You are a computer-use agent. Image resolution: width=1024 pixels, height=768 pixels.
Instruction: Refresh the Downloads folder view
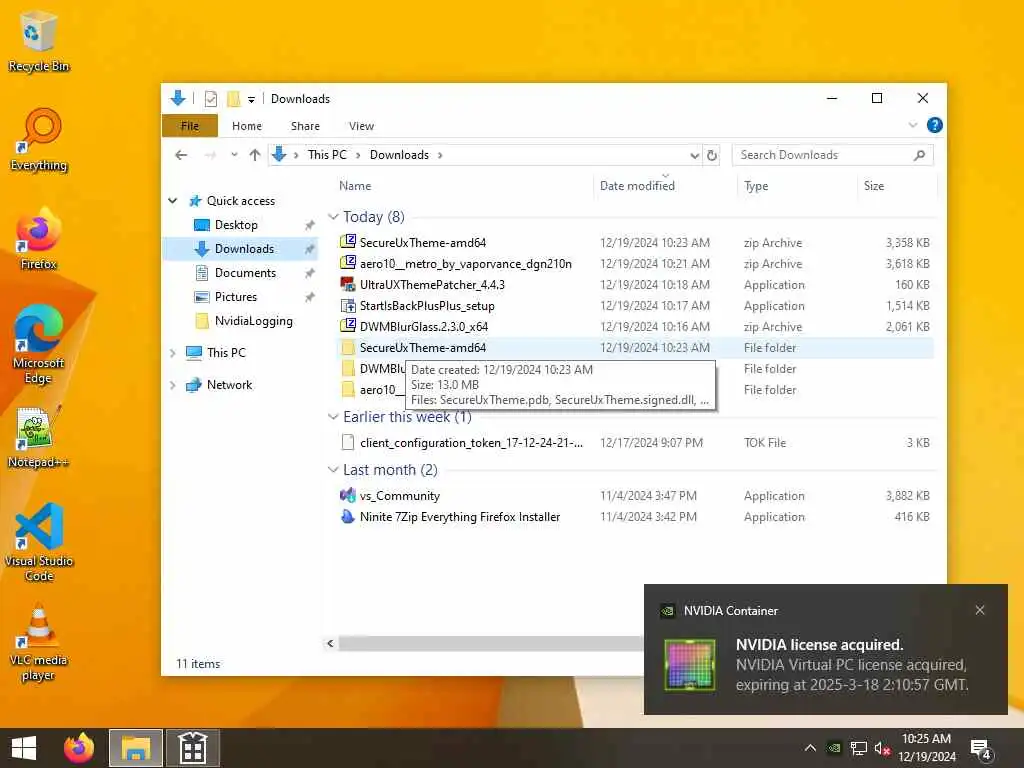click(712, 155)
